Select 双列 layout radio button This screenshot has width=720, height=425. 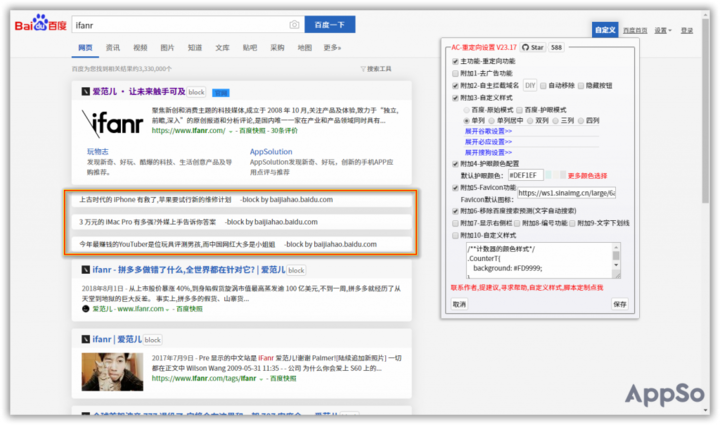[530, 121]
